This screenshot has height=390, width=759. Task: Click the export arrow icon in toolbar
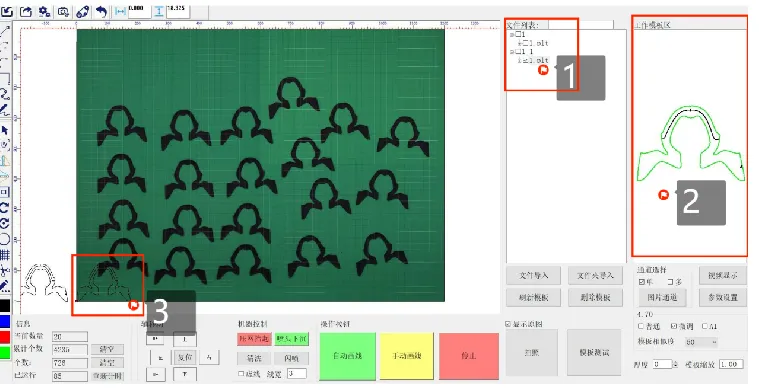[x=26, y=12]
